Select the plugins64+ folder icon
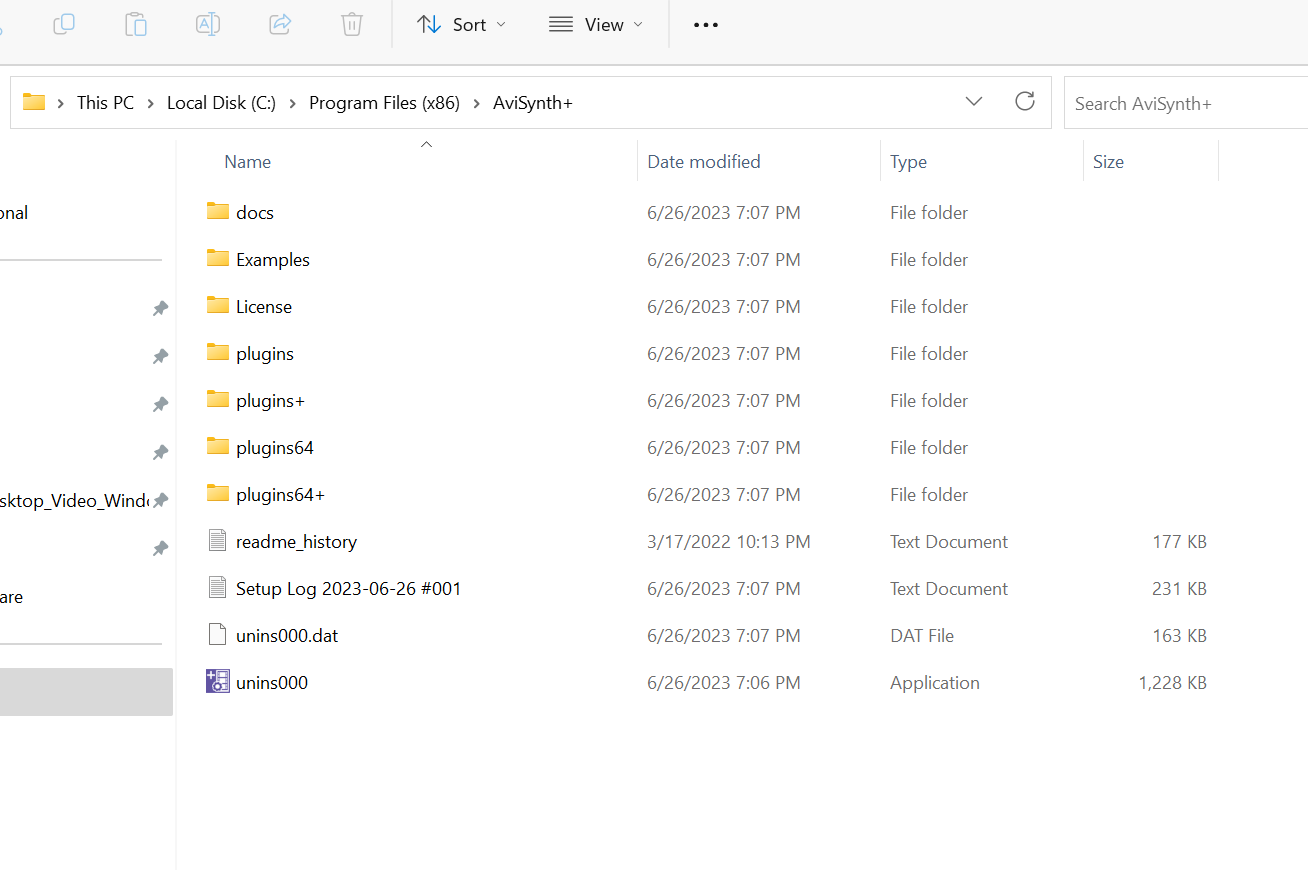 click(x=218, y=493)
